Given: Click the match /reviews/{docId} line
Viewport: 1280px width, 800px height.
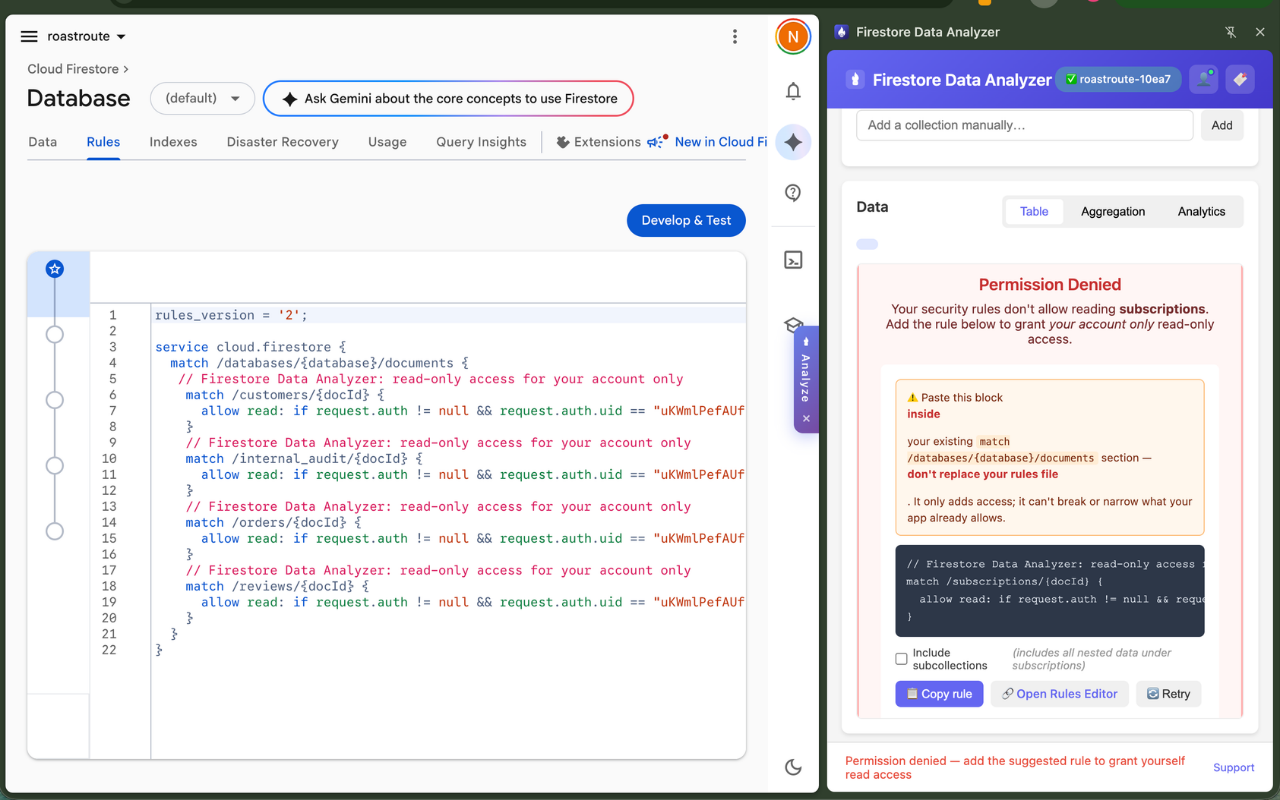Looking at the screenshot, I should [277, 587].
